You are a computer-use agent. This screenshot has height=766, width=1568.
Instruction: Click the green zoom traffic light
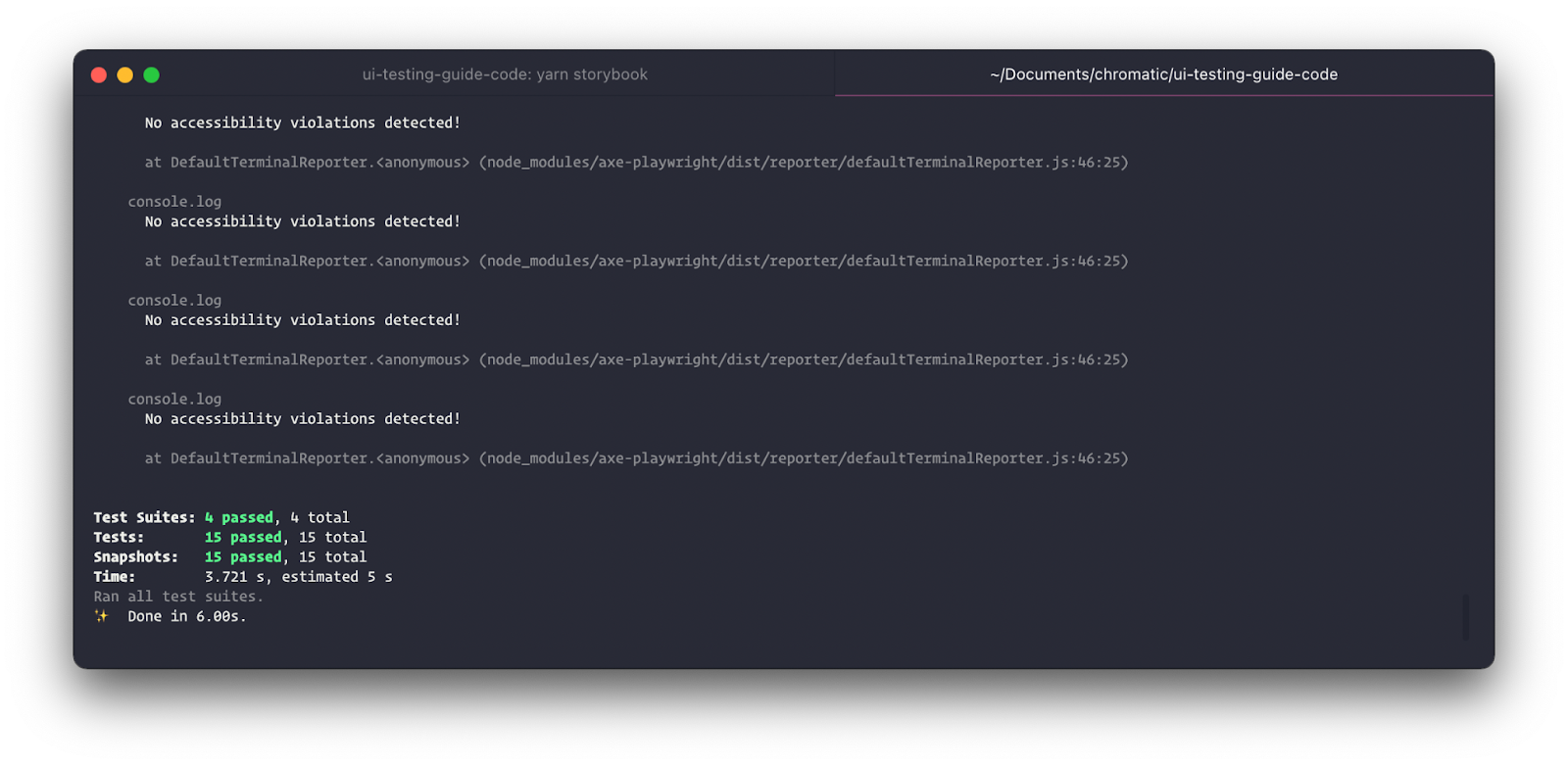coord(151,73)
